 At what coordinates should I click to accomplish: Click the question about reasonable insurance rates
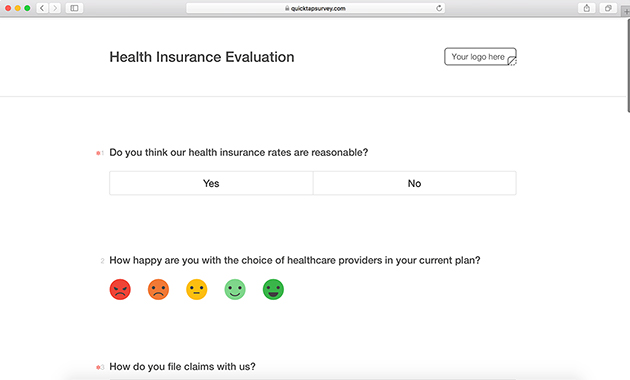pyautogui.click(x=239, y=153)
